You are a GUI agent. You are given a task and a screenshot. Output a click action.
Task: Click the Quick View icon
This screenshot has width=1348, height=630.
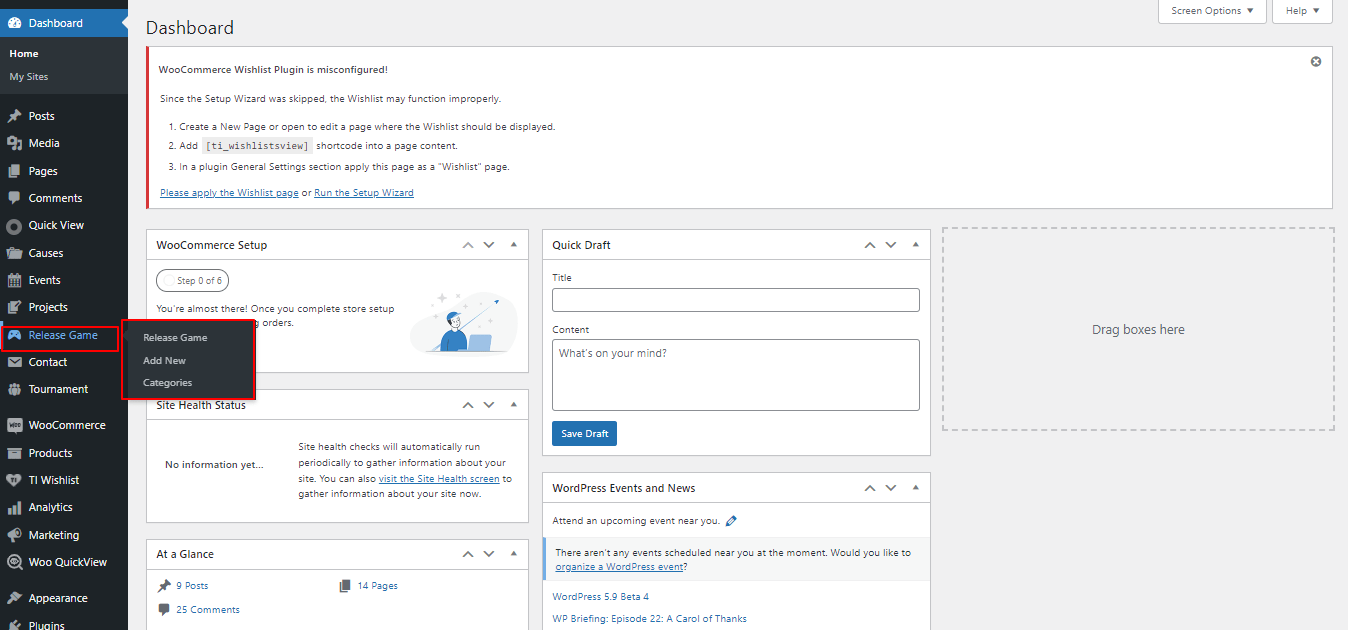tap(14, 226)
